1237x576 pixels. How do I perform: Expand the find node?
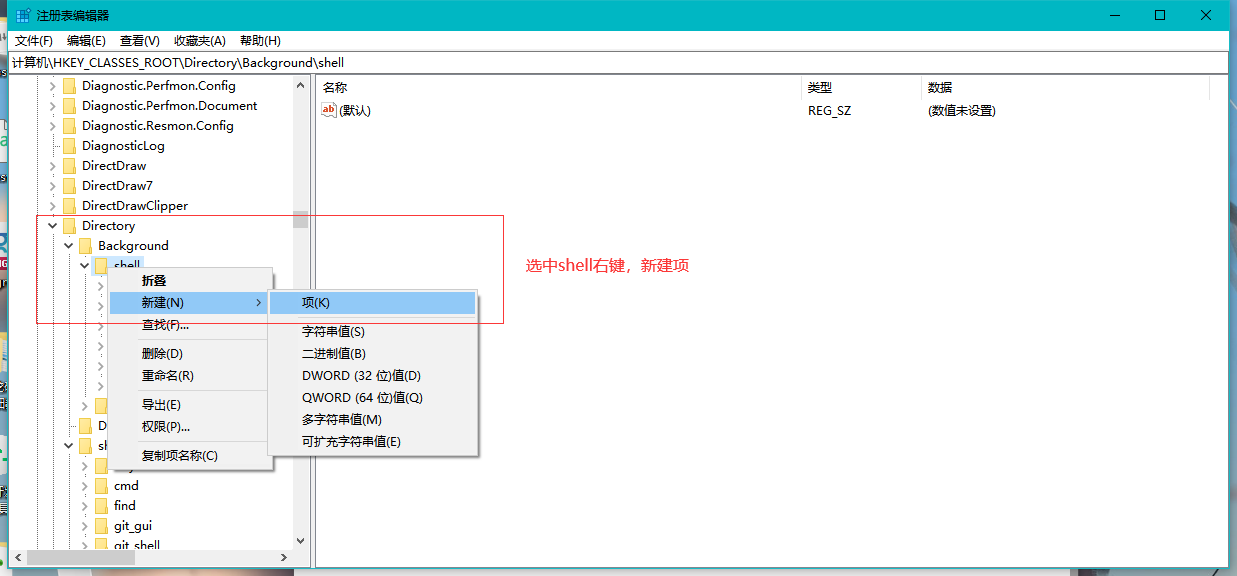click(85, 506)
